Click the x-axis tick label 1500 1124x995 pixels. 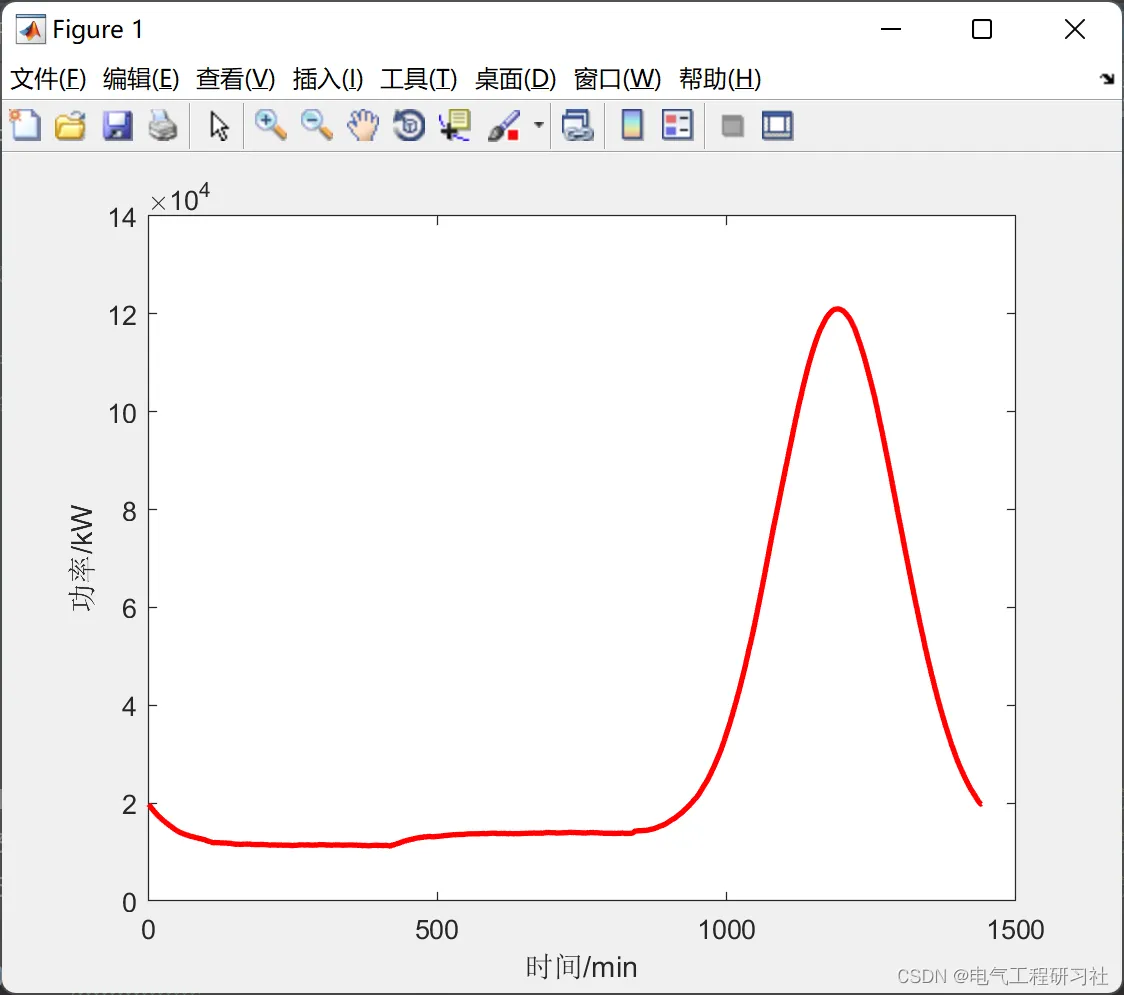[1015, 930]
